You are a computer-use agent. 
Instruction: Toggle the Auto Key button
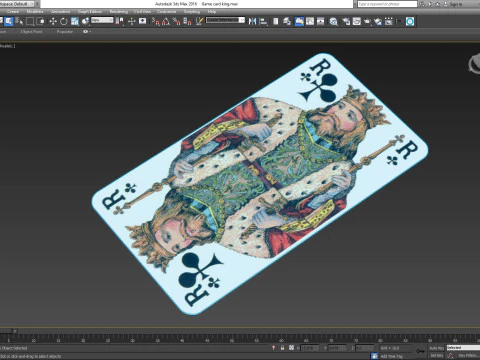(436, 348)
